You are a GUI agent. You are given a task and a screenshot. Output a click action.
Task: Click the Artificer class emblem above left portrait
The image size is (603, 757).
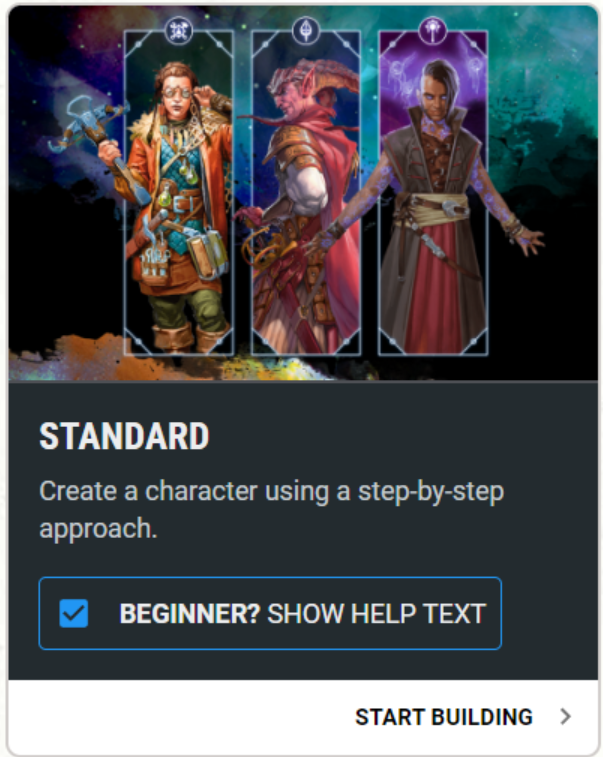pos(179,30)
